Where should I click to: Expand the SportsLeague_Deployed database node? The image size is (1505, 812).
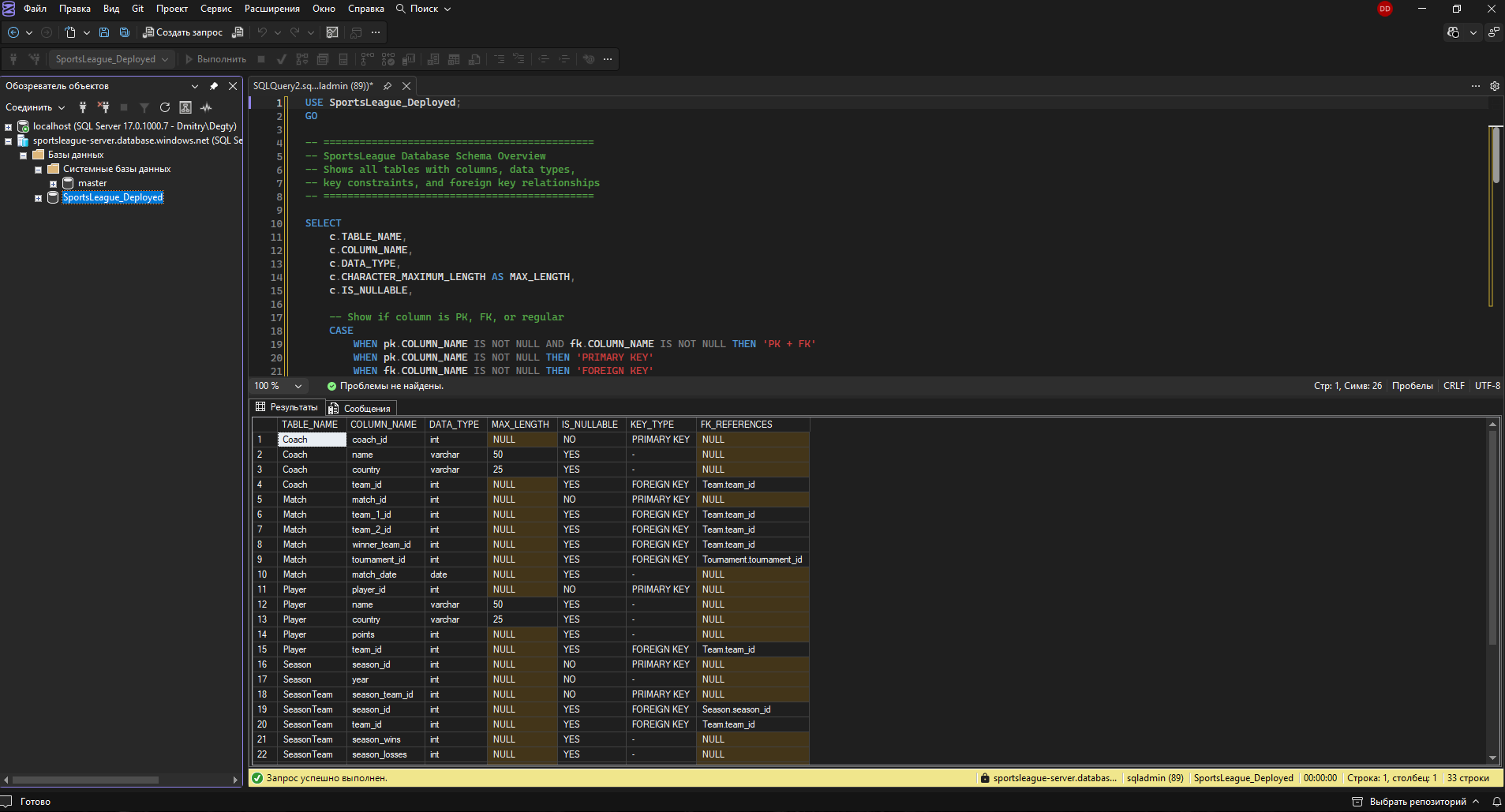tap(38, 197)
